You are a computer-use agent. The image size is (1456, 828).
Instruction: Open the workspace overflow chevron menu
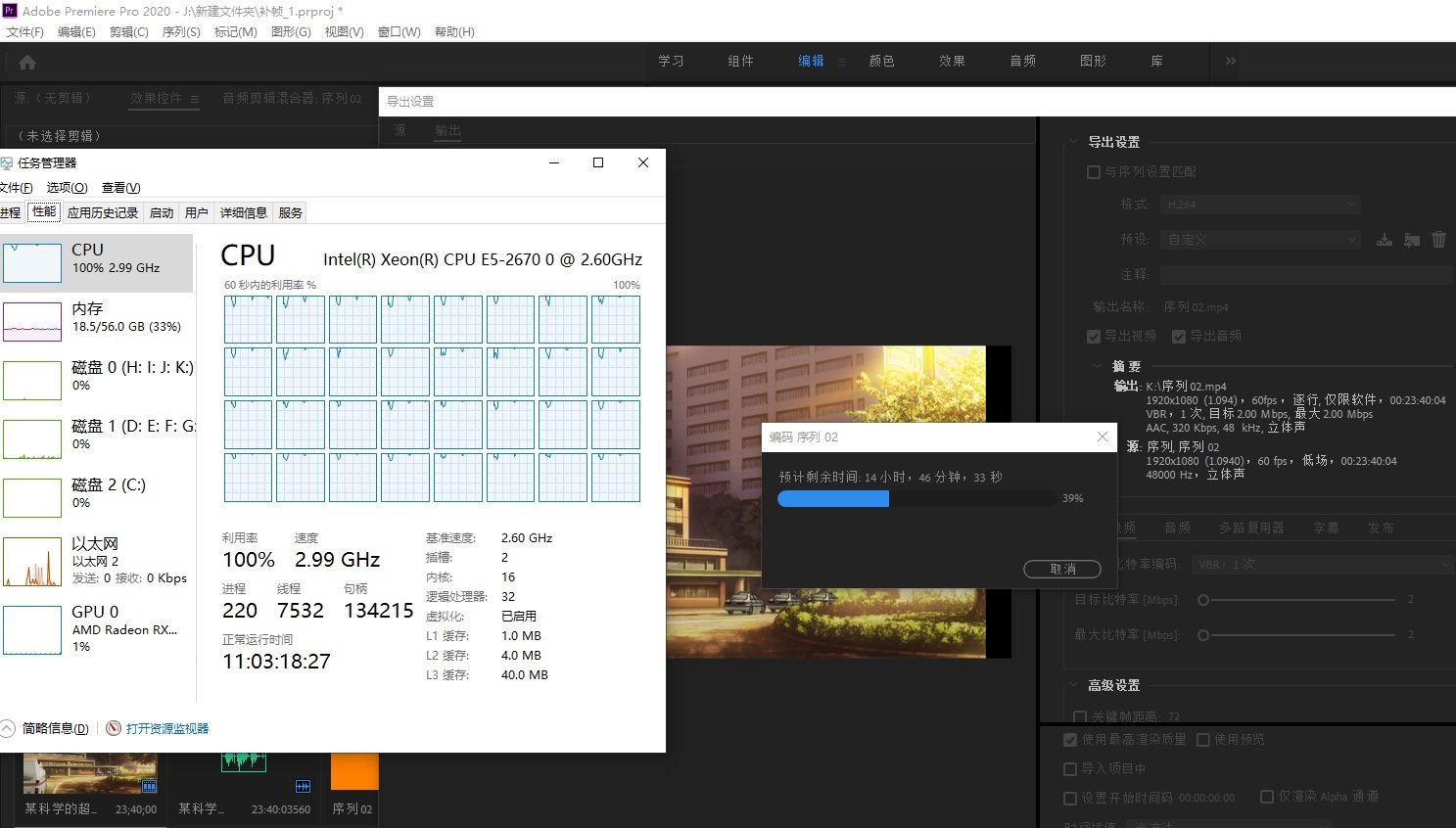1231,61
